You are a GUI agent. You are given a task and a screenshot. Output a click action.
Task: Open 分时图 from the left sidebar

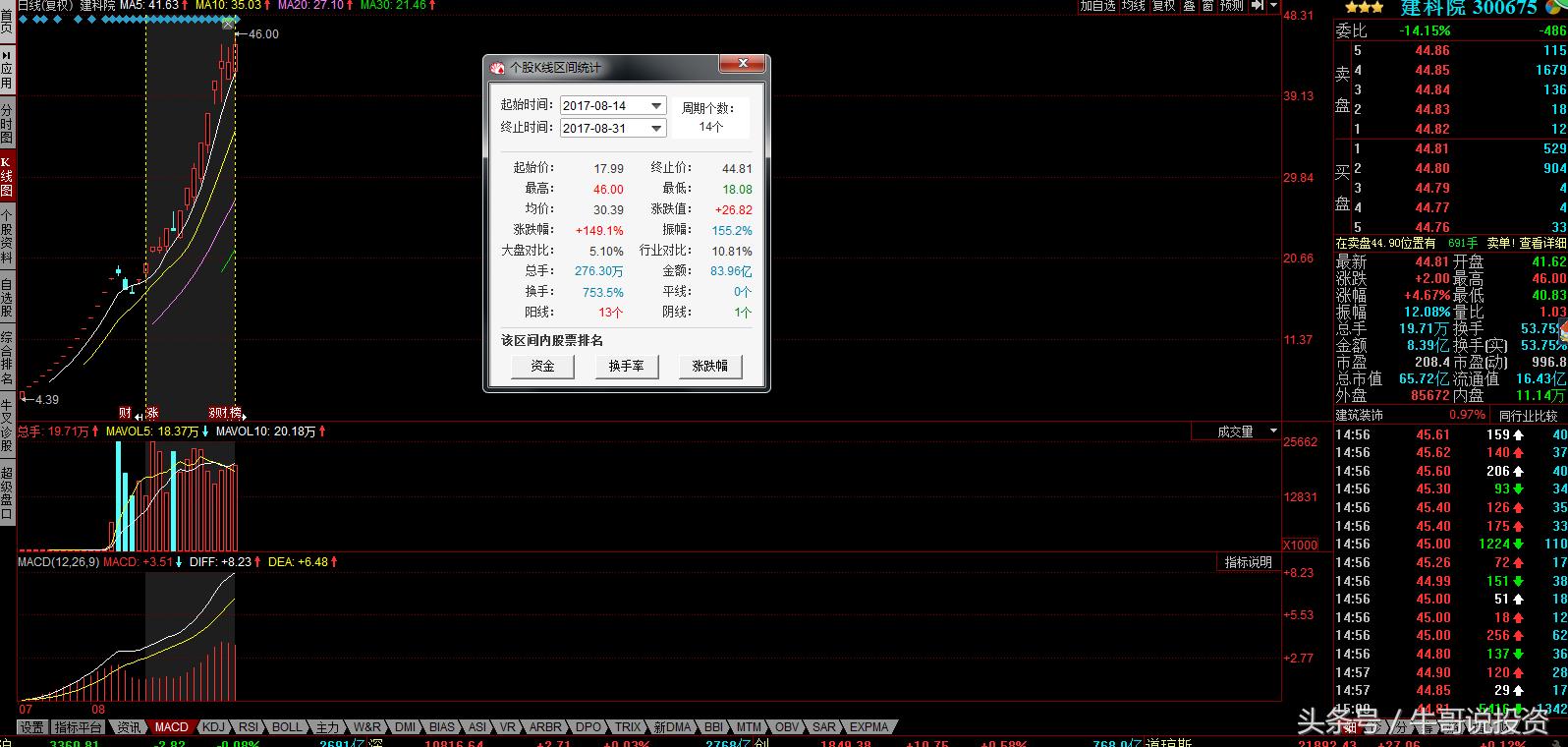(7, 125)
